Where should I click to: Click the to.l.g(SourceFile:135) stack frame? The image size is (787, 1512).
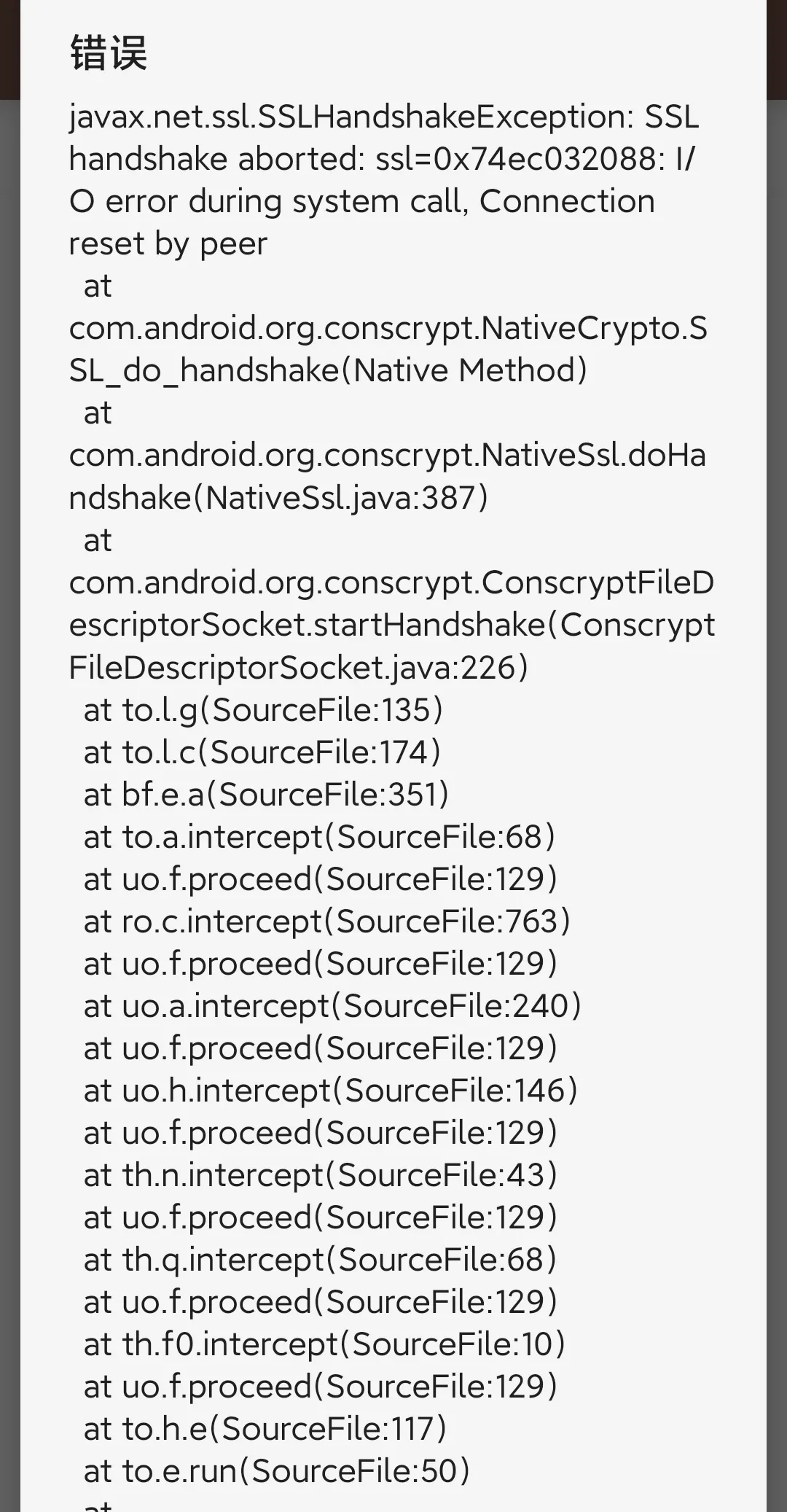pos(263,709)
